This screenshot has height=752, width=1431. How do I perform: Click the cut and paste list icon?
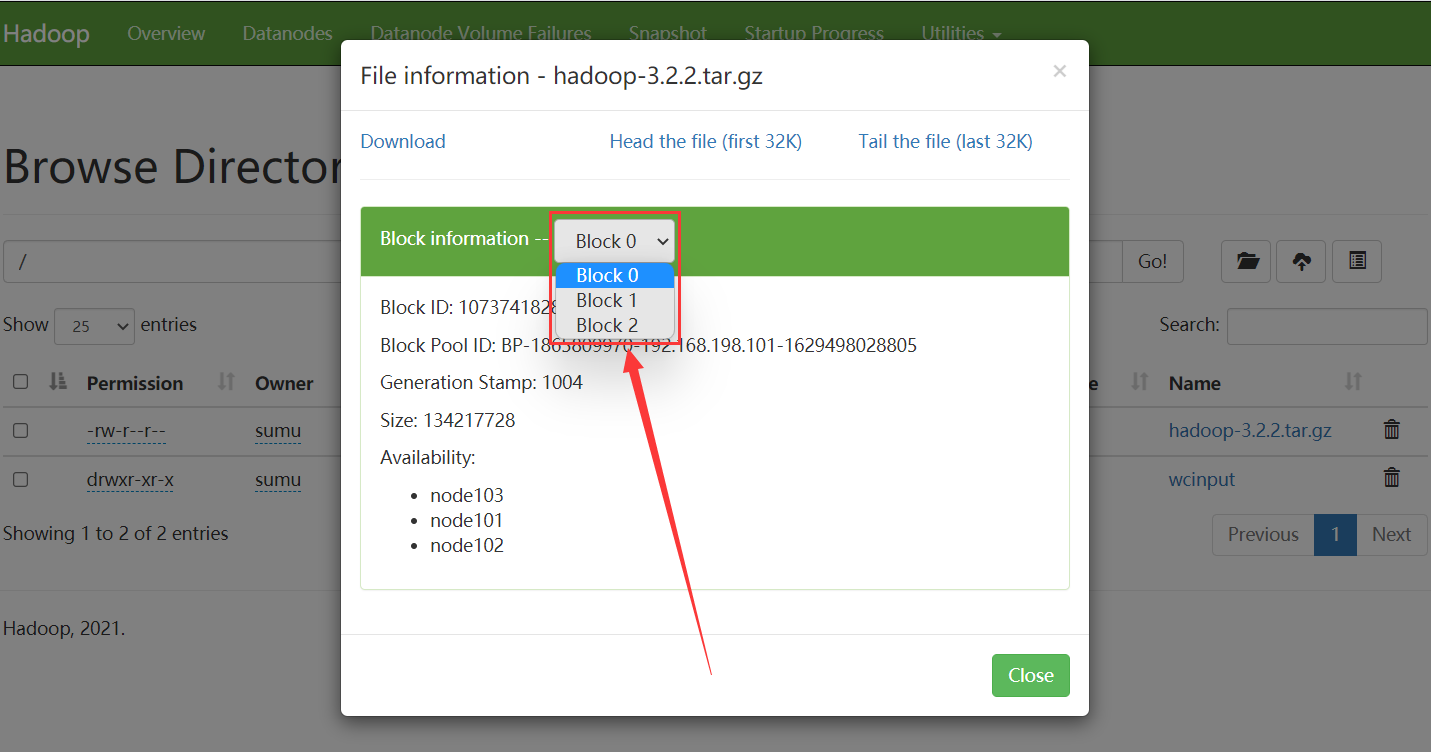1357,262
